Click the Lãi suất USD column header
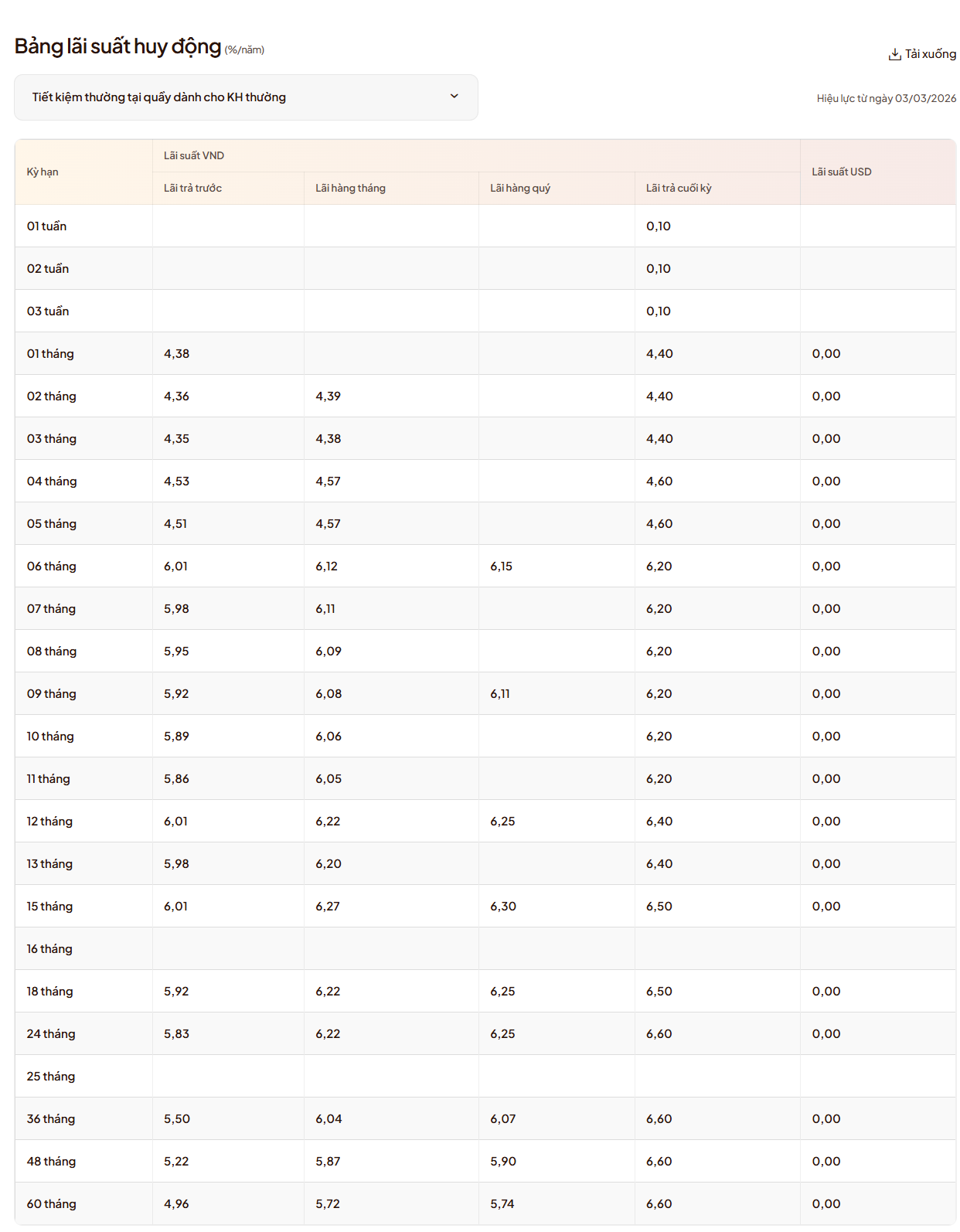 click(841, 172)
